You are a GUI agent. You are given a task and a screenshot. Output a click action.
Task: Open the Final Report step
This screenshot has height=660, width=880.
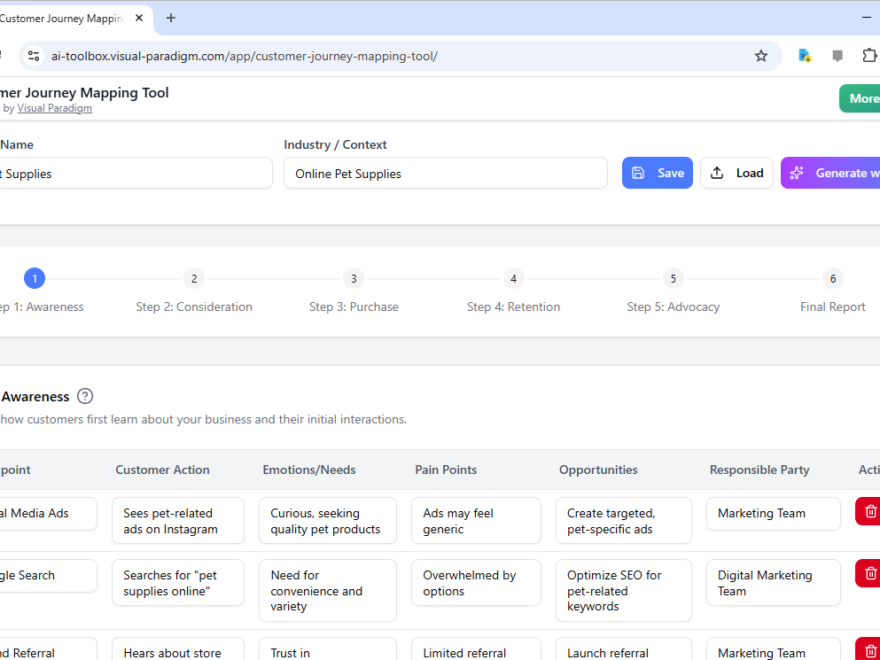coord(833,278)
